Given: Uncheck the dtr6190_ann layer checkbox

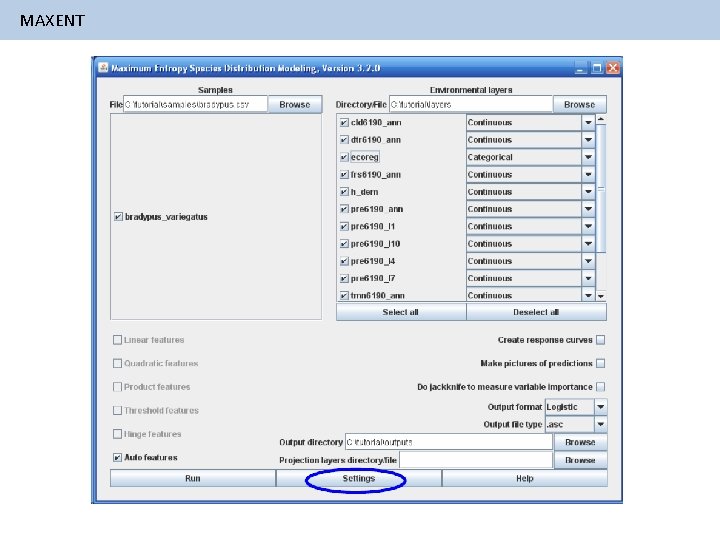Looking at the screenshot, I should tap(344, 140).
